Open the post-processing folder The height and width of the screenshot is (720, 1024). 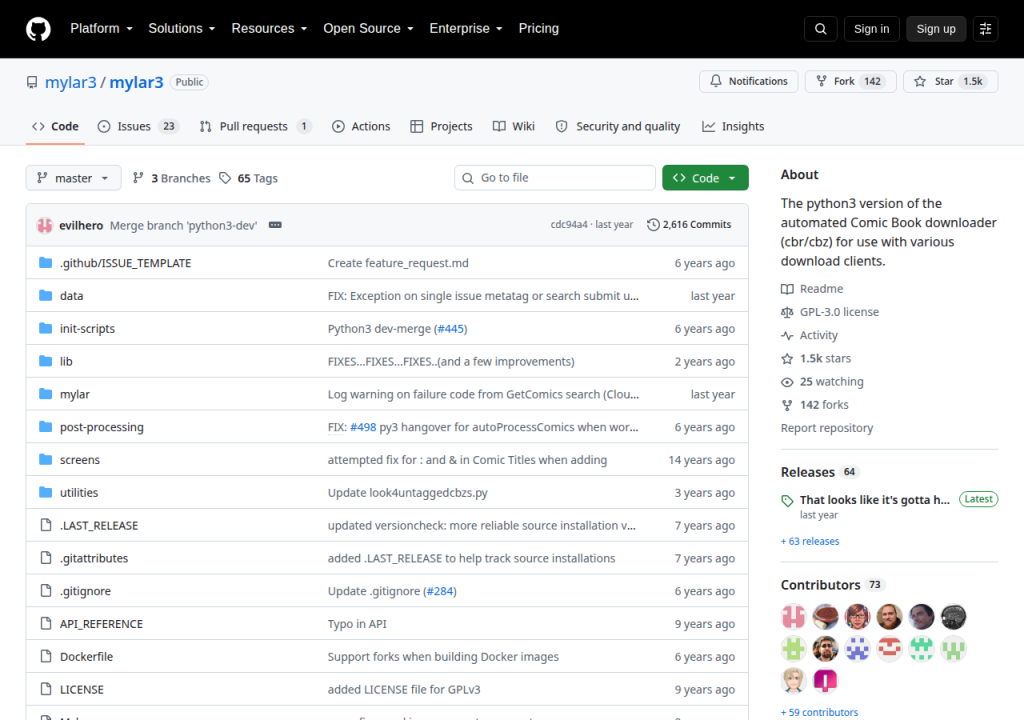101,427
